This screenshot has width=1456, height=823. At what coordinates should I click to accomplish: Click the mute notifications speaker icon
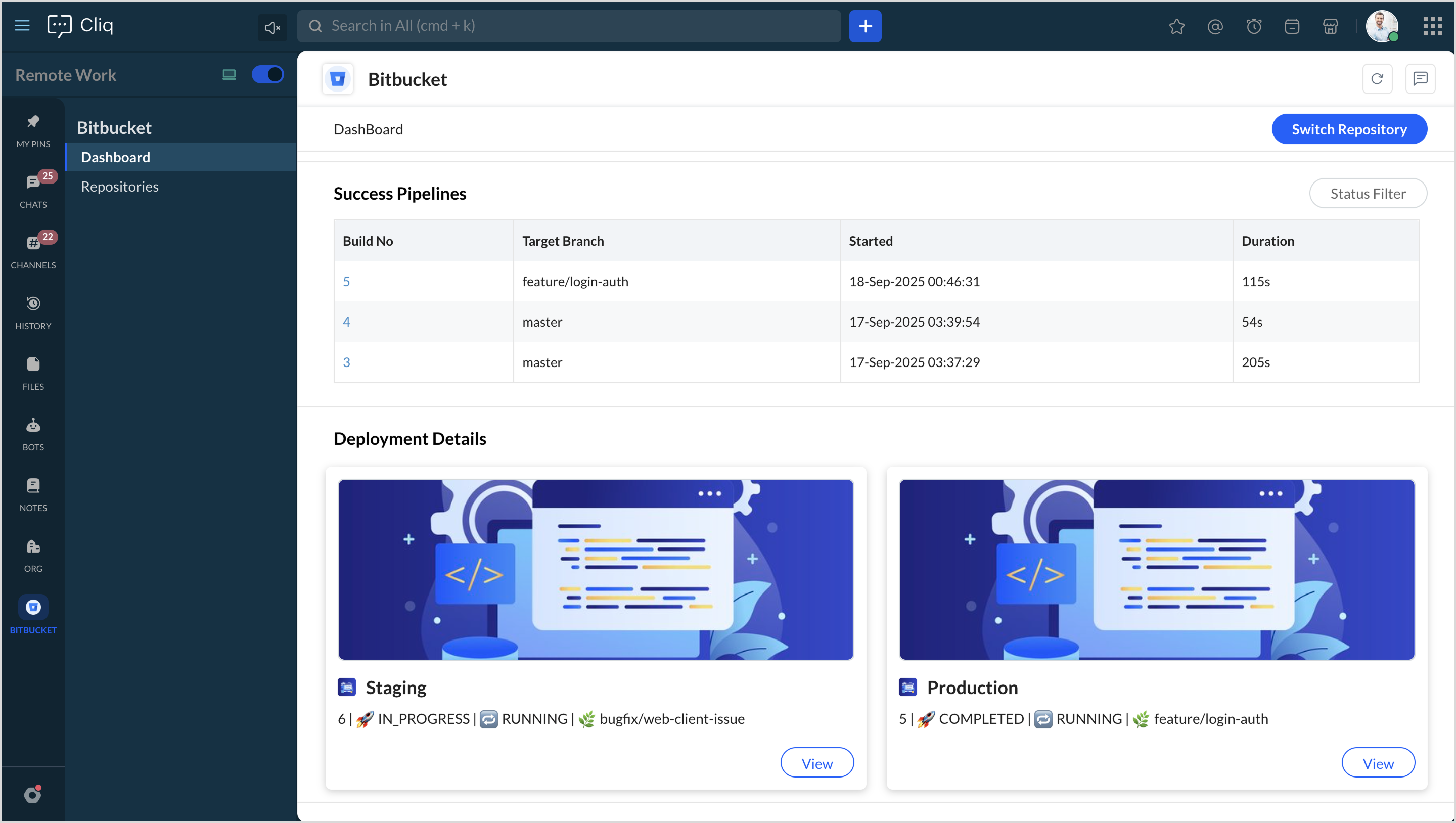pyautogui.click(x=272, y=27)
